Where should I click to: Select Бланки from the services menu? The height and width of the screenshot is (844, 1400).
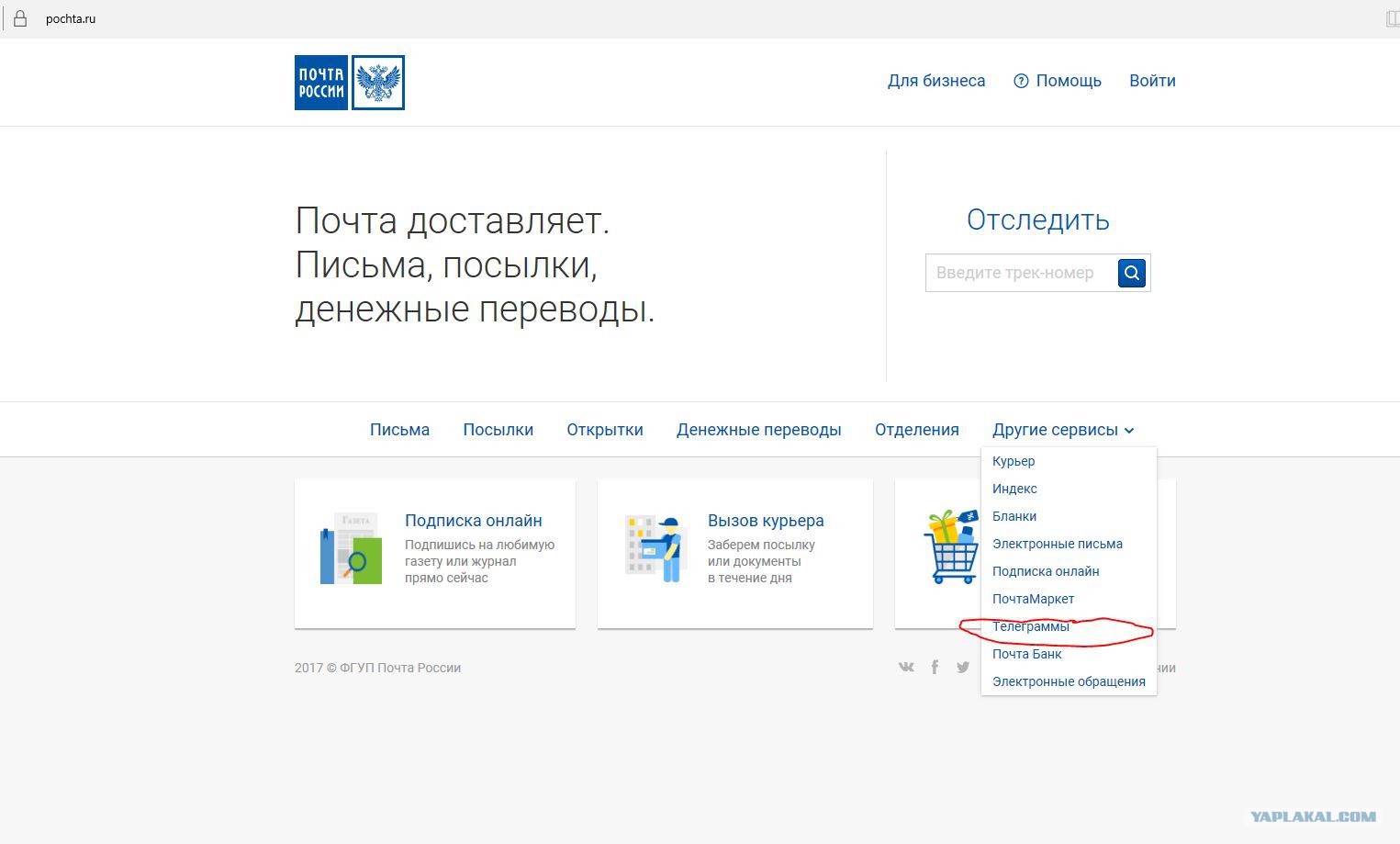(x=1014, y=516)
